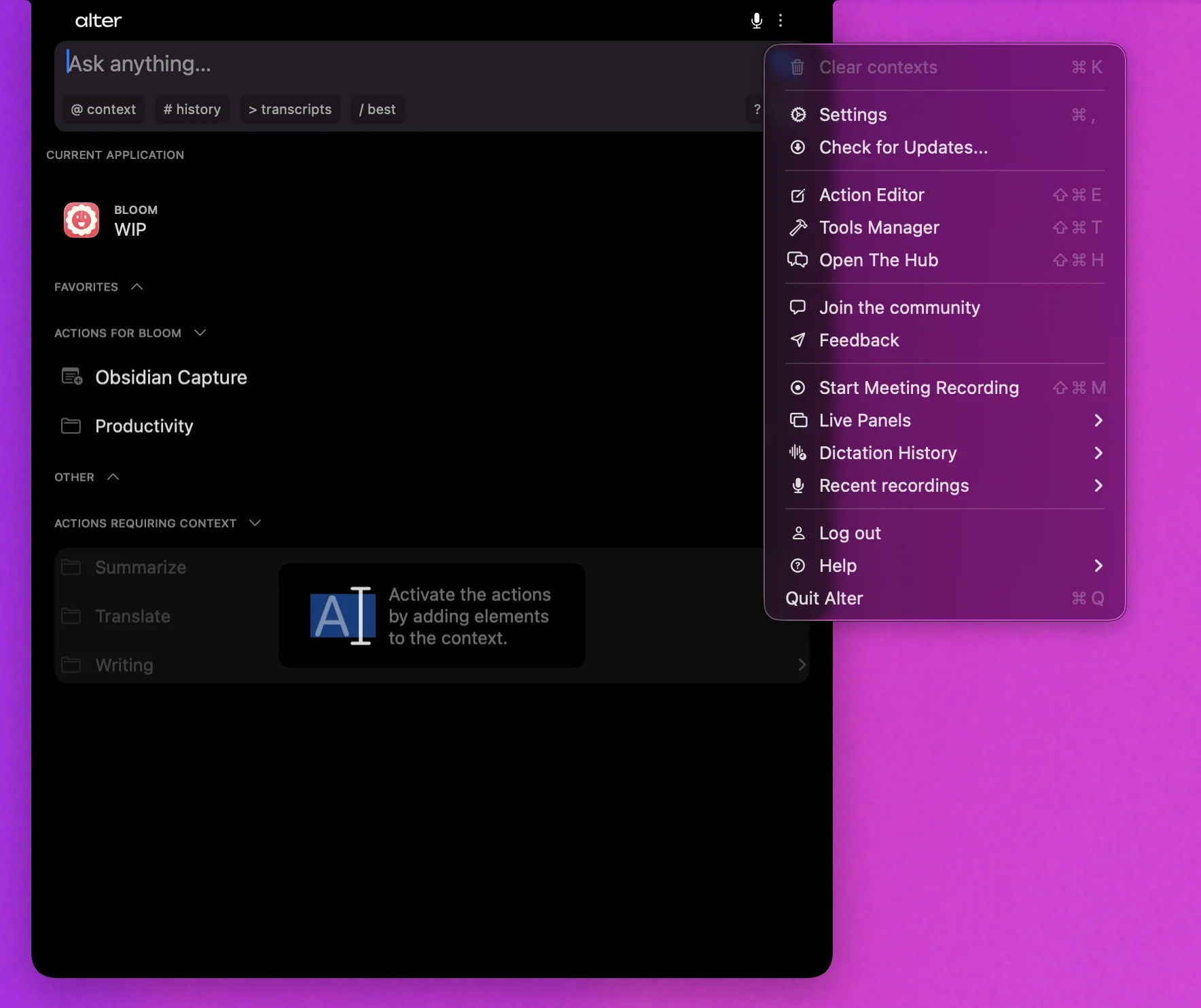Select the history tag pill
Viewport: 1201px width, 1008px height.
pos(192,109)
